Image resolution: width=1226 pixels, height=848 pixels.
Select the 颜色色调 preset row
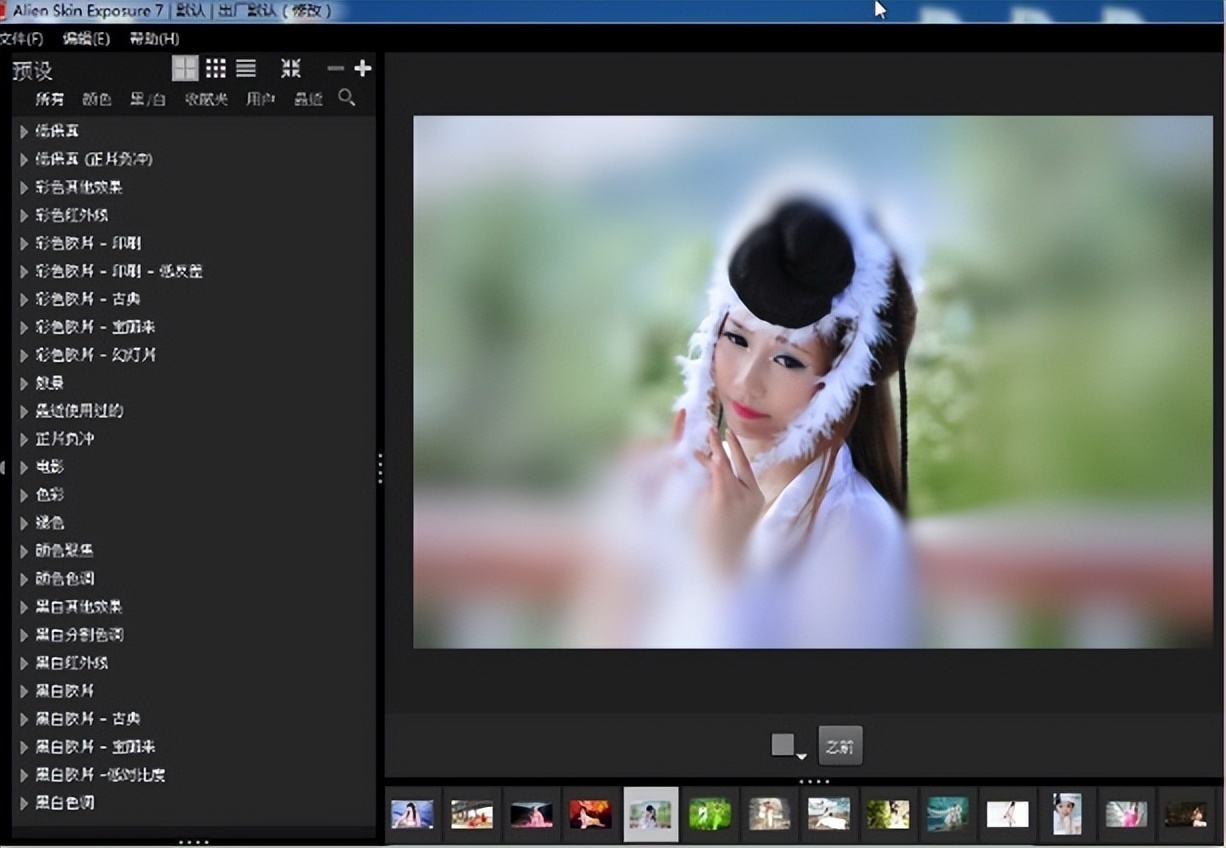pos(194,579)
